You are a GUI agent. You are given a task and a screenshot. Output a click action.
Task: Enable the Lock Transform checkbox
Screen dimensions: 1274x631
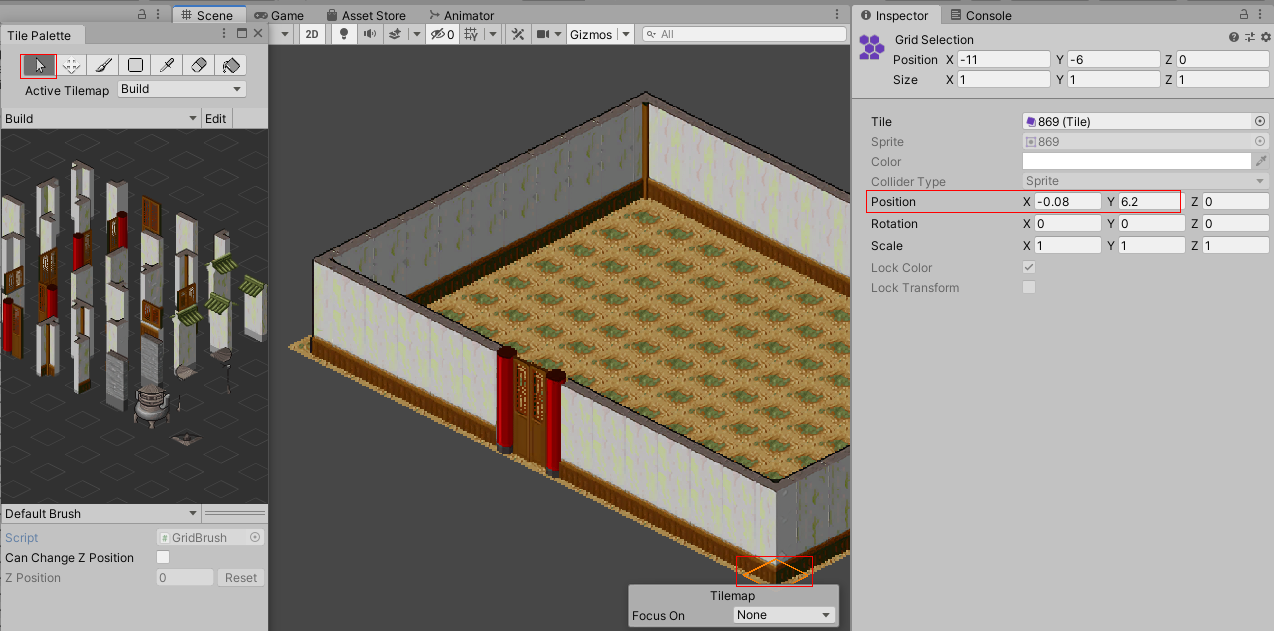(1029, 287)
